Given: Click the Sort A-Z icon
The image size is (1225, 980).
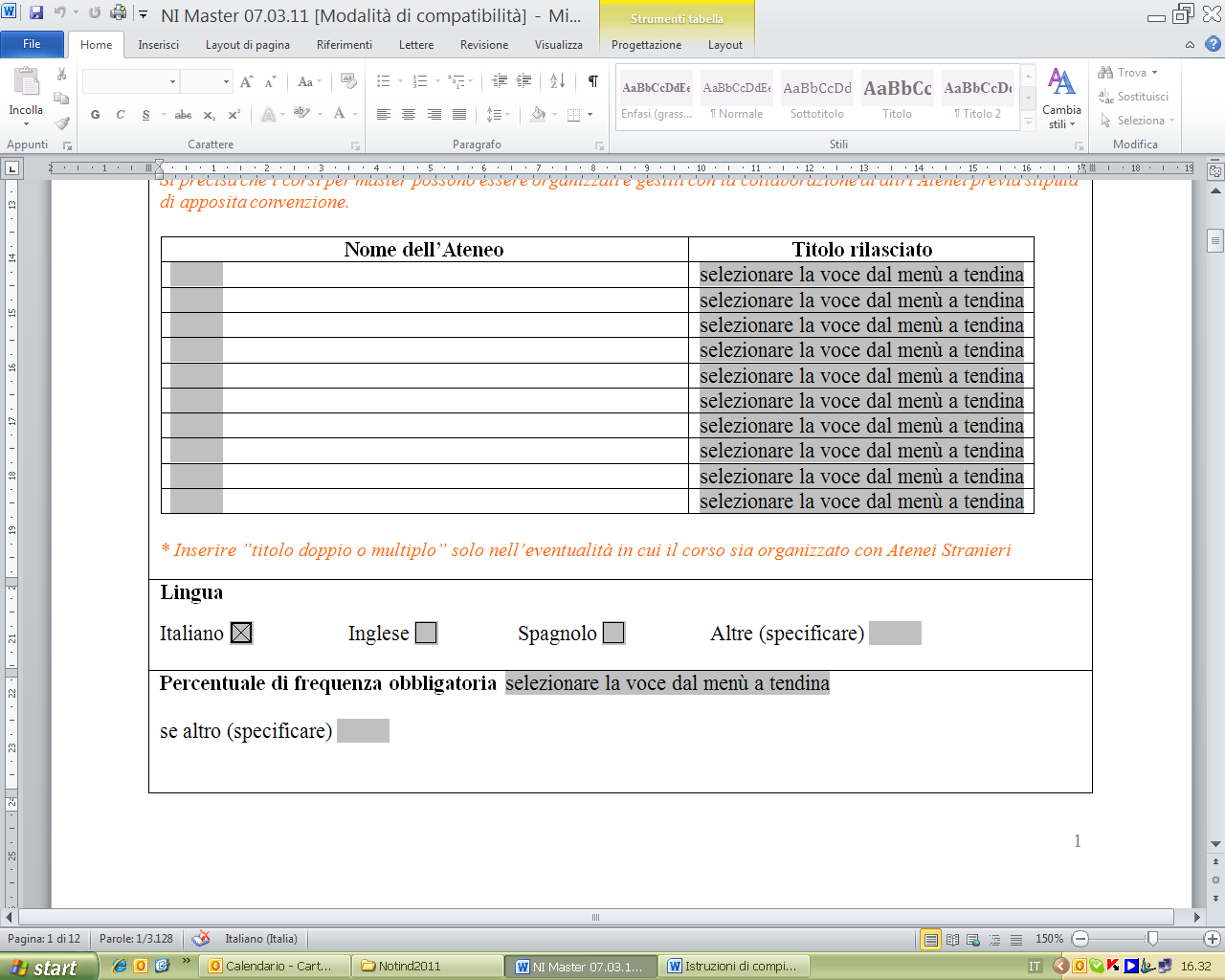Looking at the screenshot, I should pos(558,81).
